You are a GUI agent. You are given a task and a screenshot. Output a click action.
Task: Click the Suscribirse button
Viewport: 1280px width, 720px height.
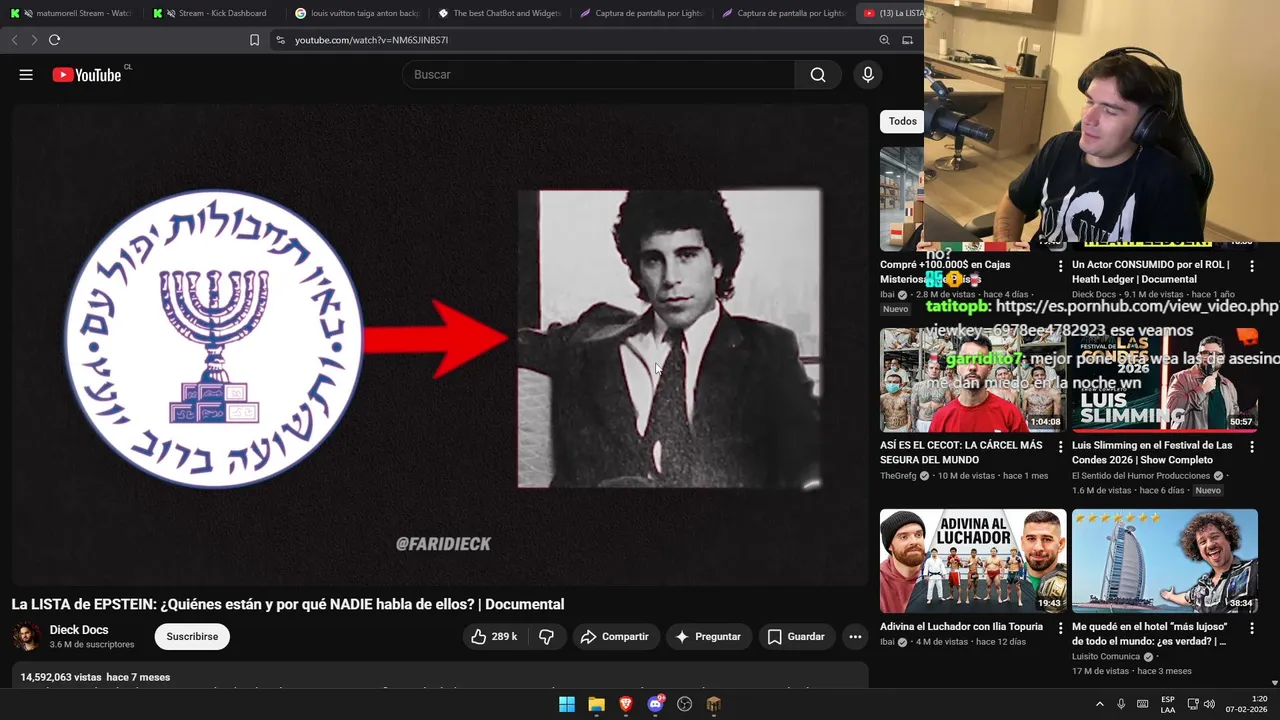[x=192, y=637]
